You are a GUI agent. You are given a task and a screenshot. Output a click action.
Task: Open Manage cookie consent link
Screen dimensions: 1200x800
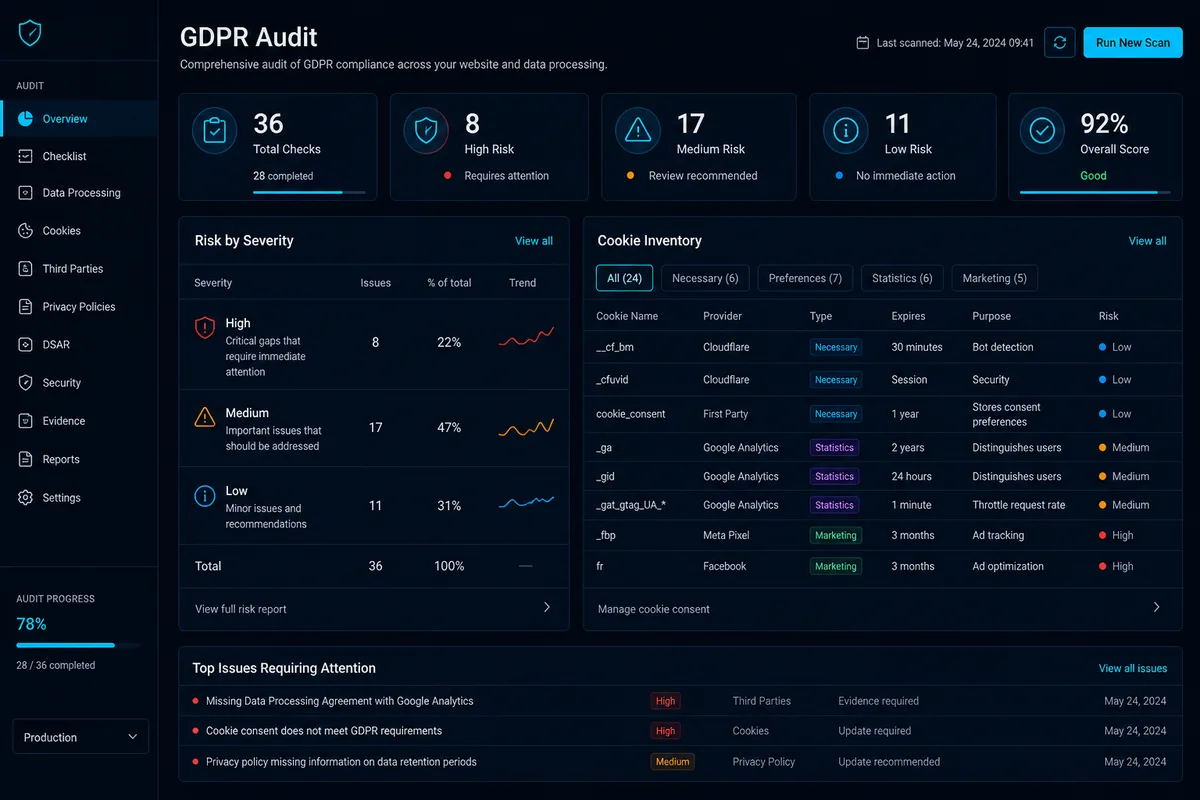pyautogui.click(x=654, y=609)
